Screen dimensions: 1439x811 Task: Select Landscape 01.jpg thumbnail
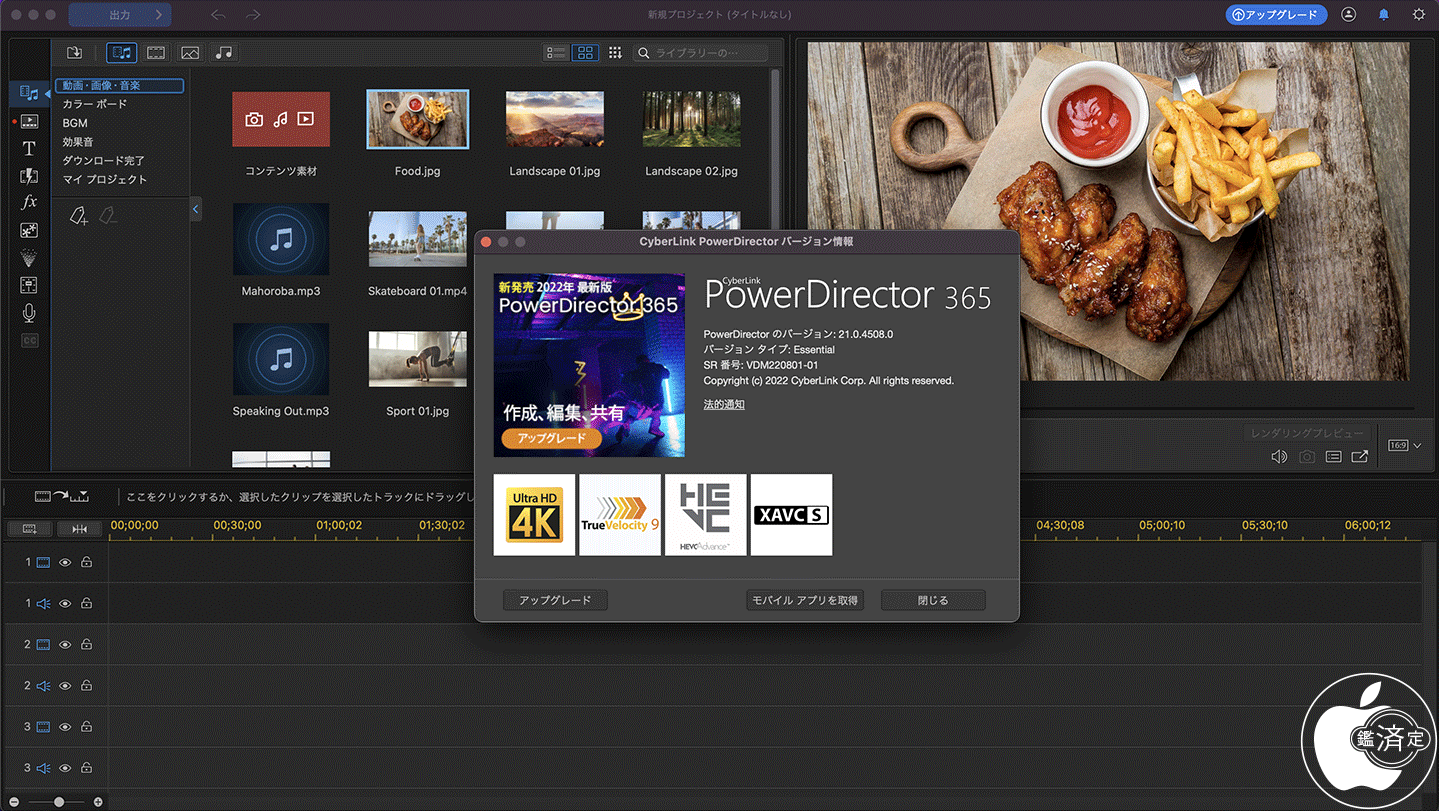tap(555, 120)
